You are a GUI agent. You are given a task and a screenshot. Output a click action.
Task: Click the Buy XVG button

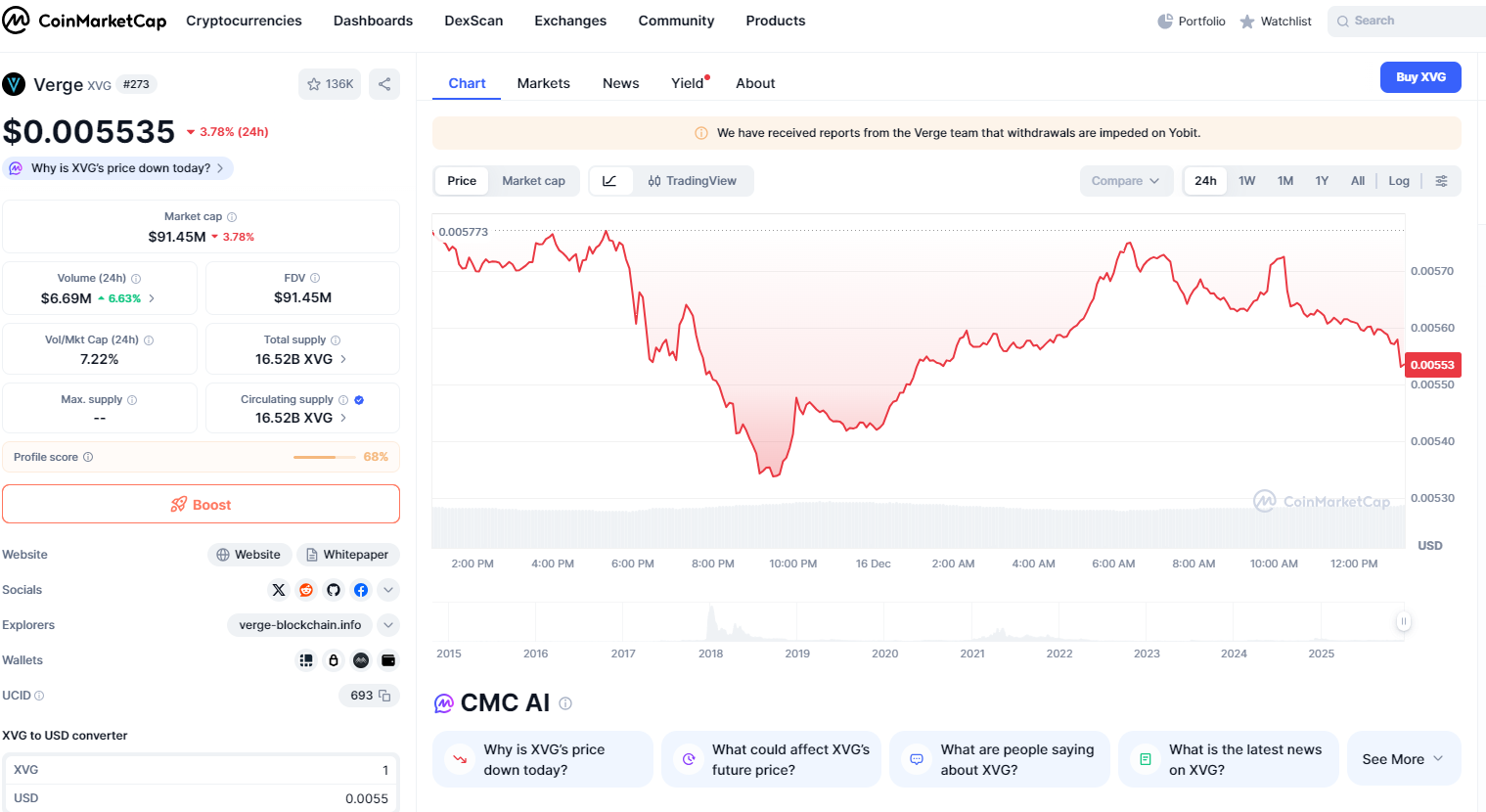pos(1419,77)
